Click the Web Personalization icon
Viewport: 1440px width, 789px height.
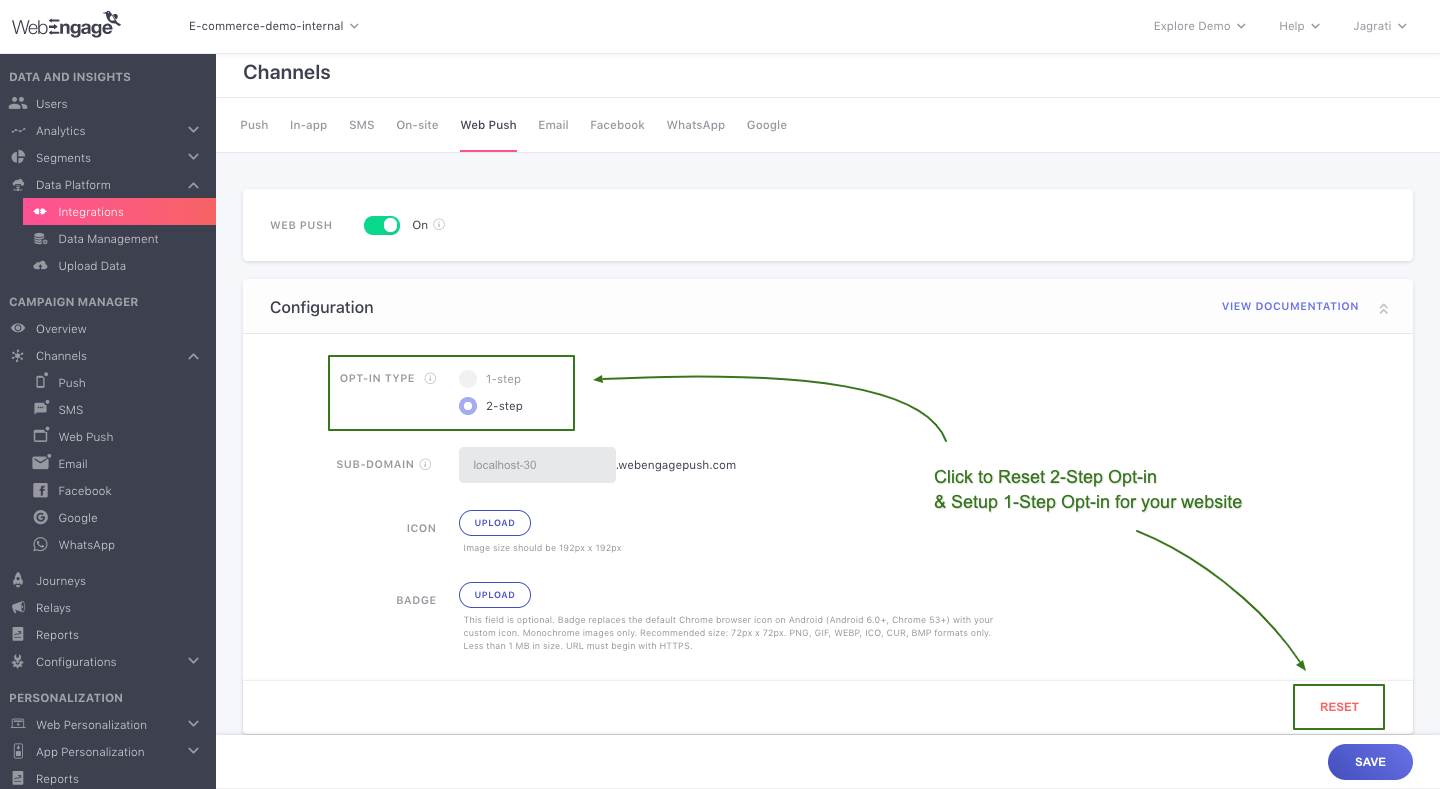18,724
